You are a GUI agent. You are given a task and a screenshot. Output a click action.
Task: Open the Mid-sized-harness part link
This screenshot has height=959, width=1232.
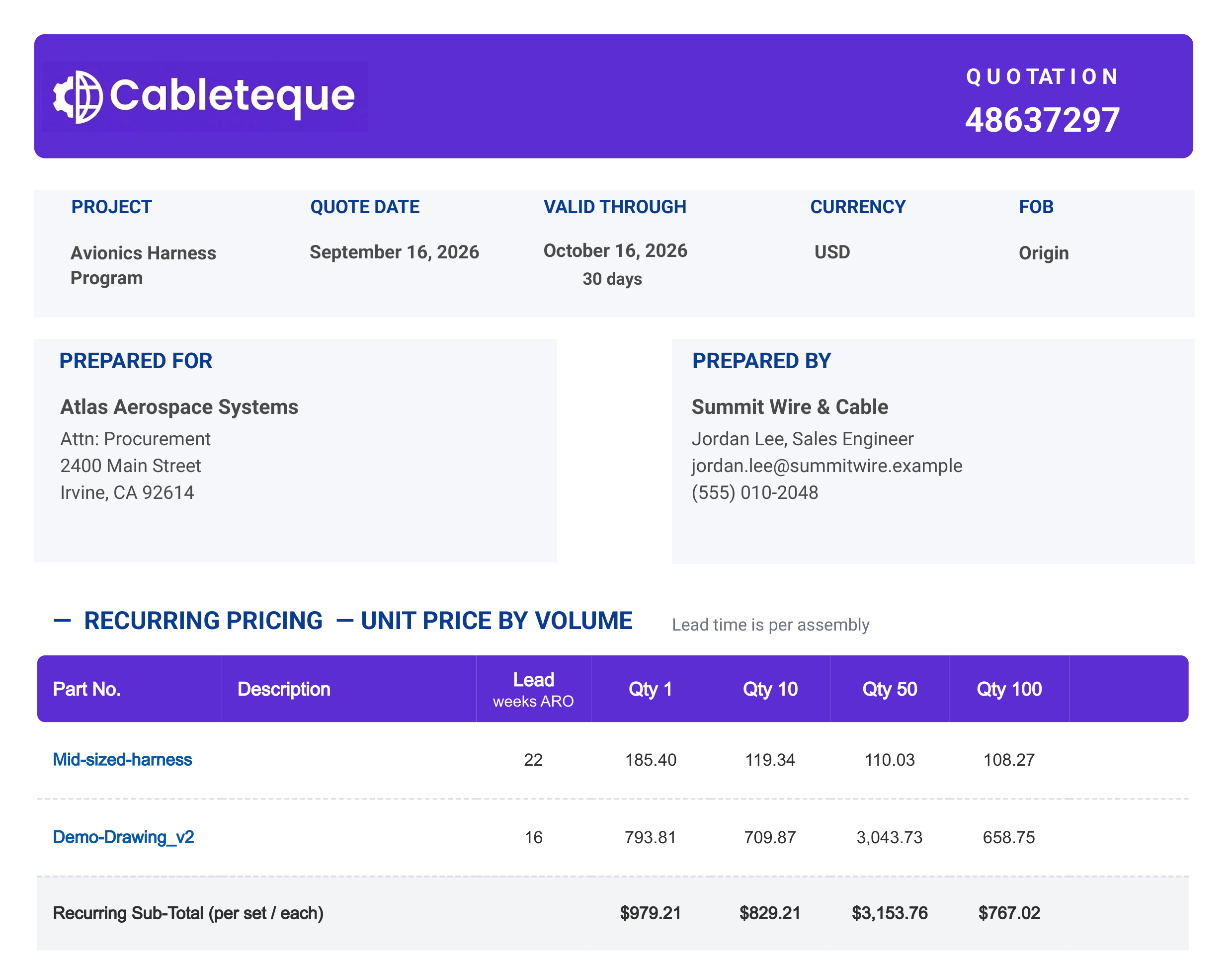(122, 759)
